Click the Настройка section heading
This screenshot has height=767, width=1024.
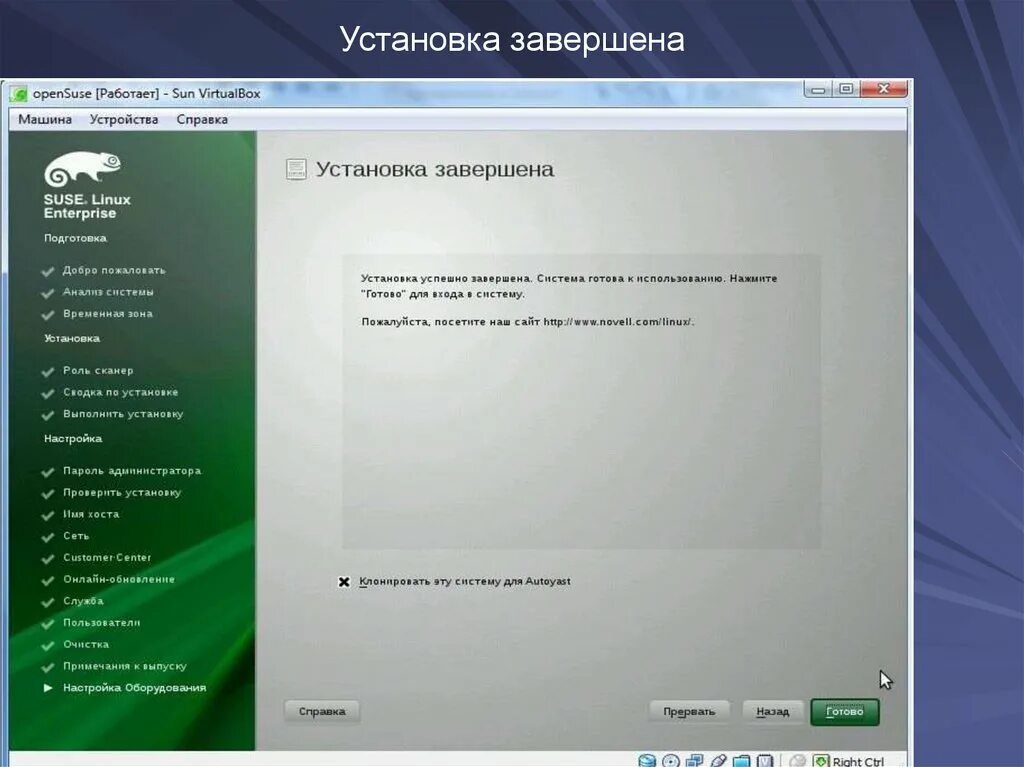tap(73, 438)
